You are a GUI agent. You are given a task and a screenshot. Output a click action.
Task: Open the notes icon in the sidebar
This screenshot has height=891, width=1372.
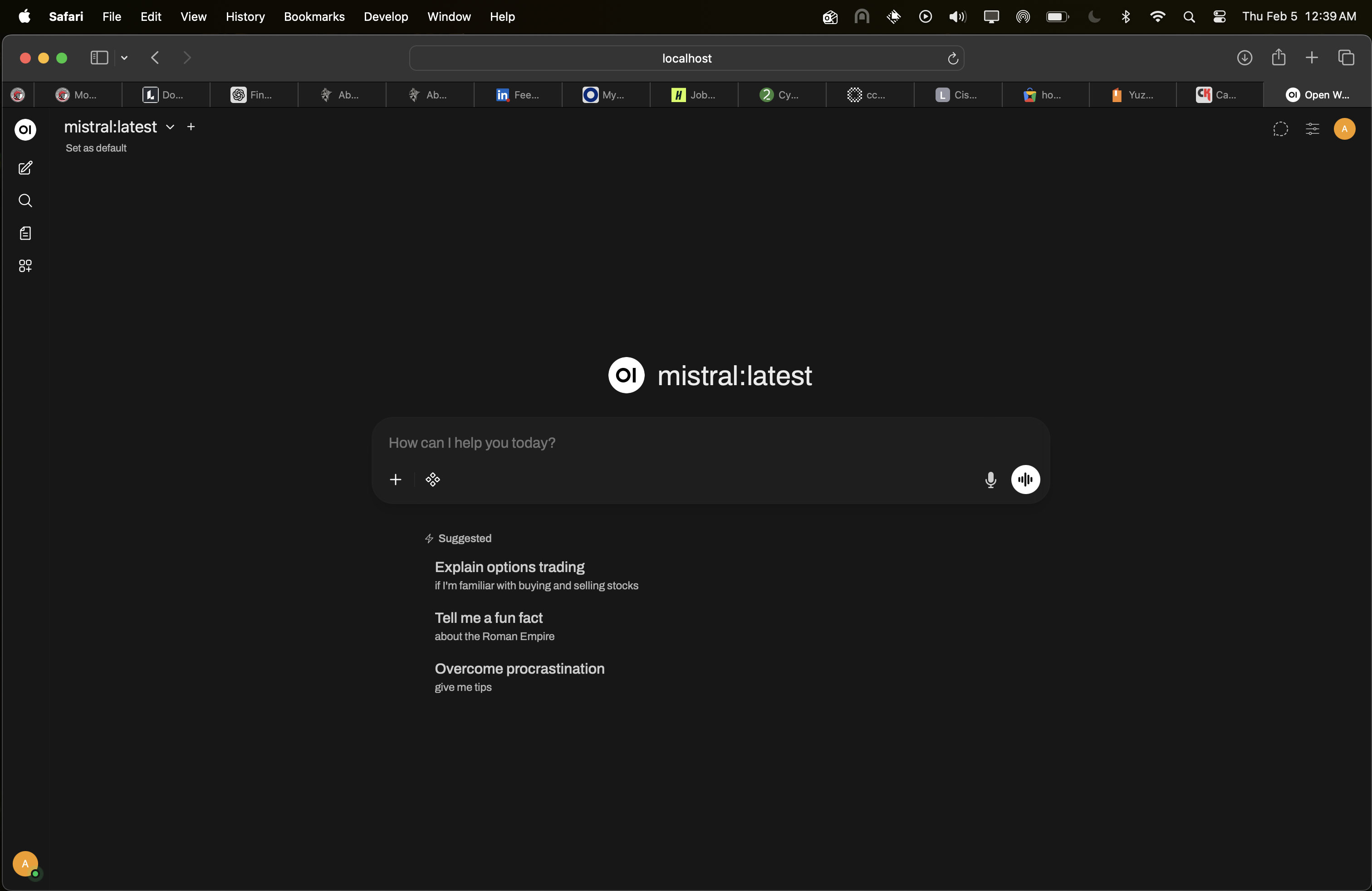tap(25, 234)
